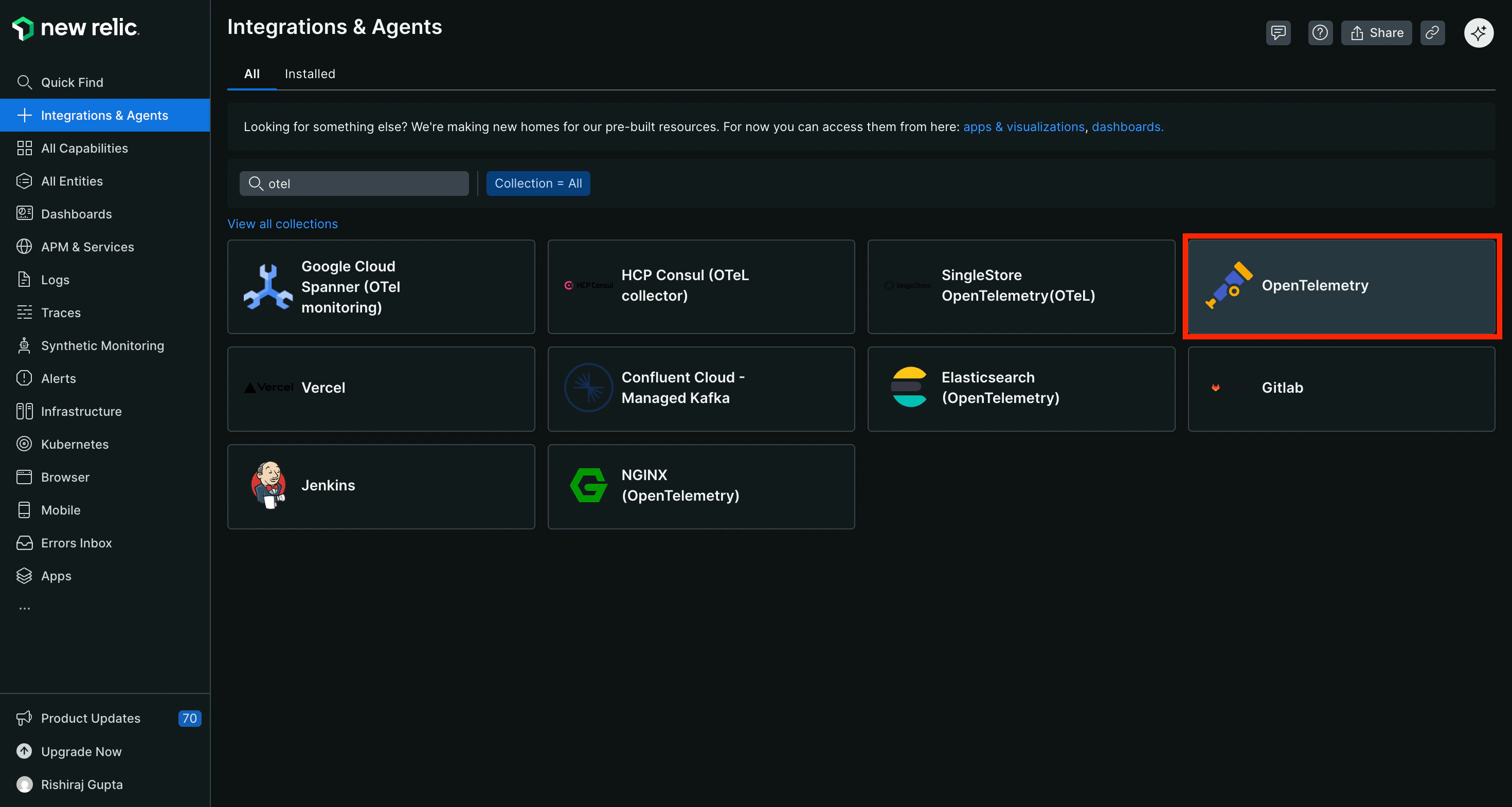This screenshot has height=807, width=1512.
Task: Click the Share button
Action: click(x=1376, y=33)
